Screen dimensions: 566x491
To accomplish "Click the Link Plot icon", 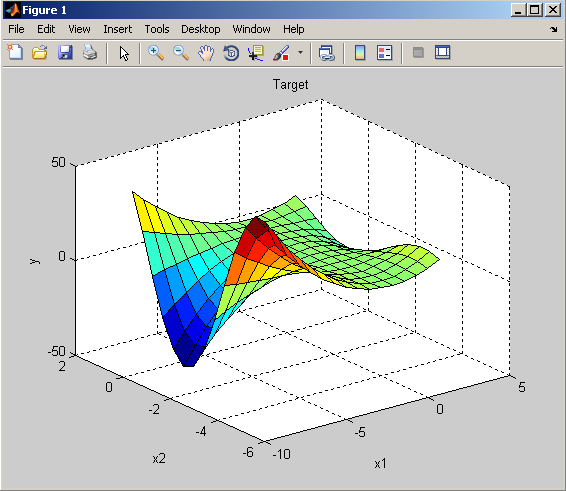I will pyautogui.click(x=327, y=53).
